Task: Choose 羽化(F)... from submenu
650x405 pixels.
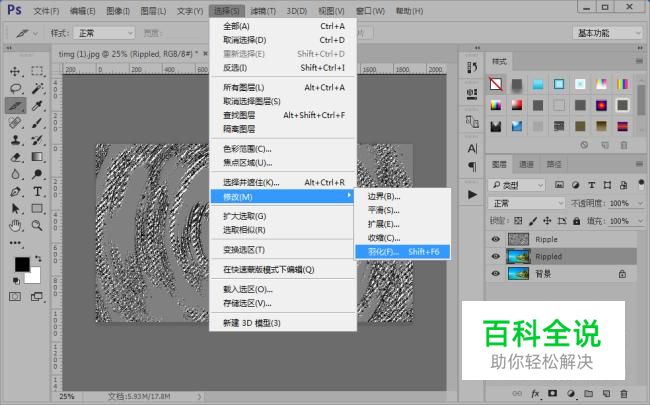Action: coord(402,252)
